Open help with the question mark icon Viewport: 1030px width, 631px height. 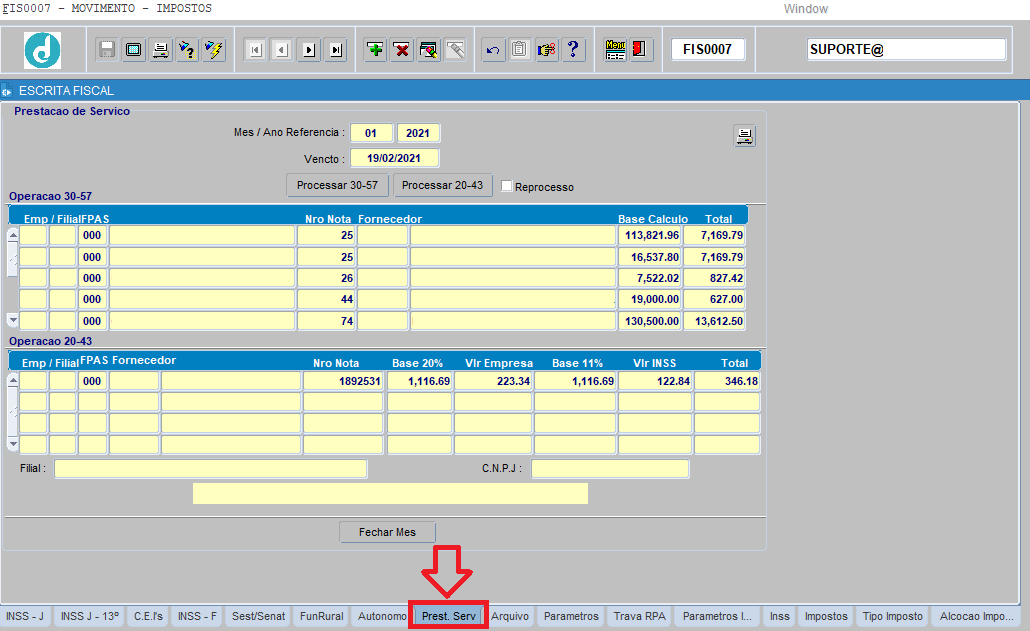coord(573,49)
